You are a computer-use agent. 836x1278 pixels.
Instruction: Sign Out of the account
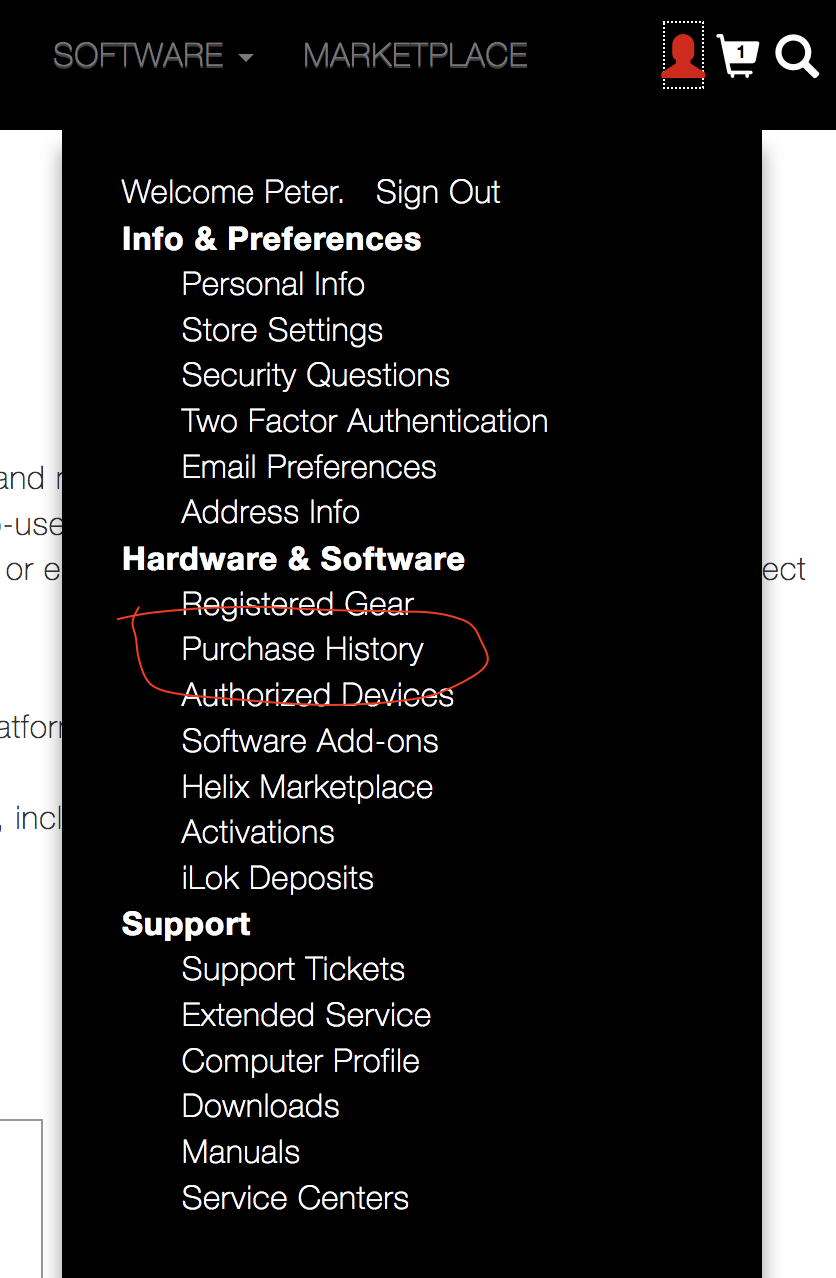tap(438, 192)
